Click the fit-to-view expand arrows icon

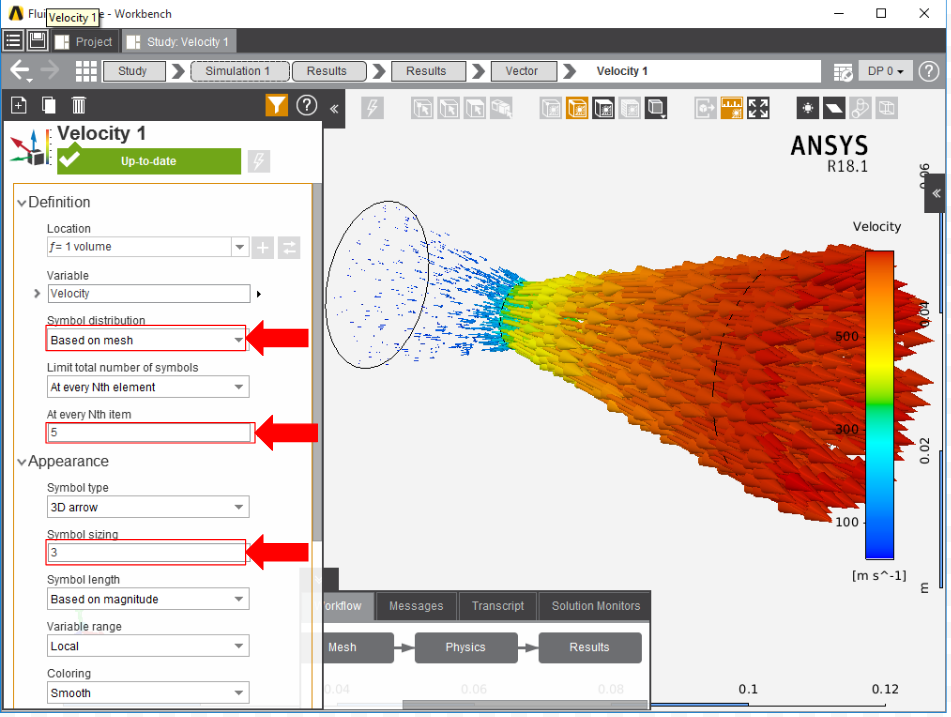[758, 109]
